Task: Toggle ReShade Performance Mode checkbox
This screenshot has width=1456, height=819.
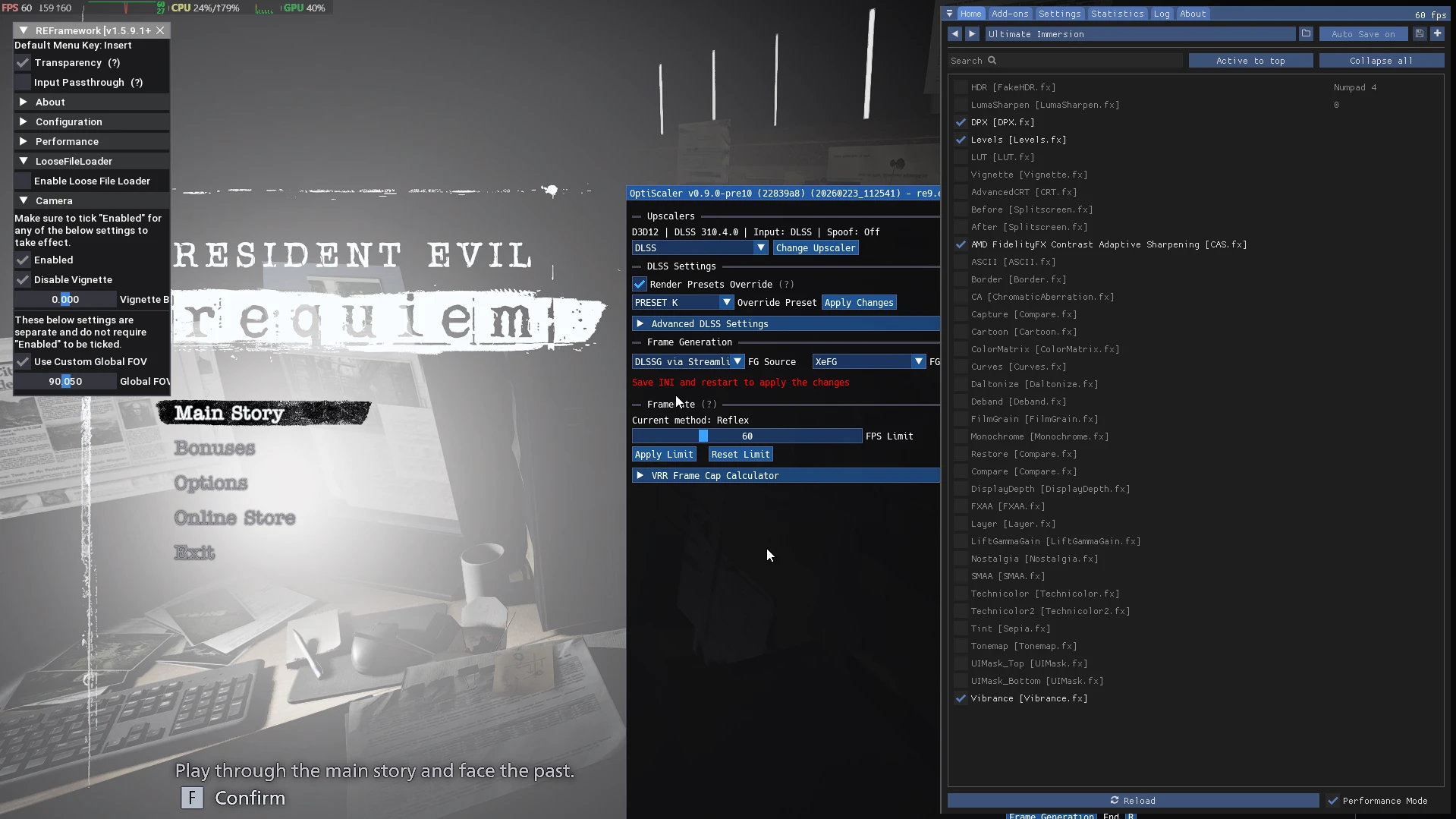Action: point(1333,801)
